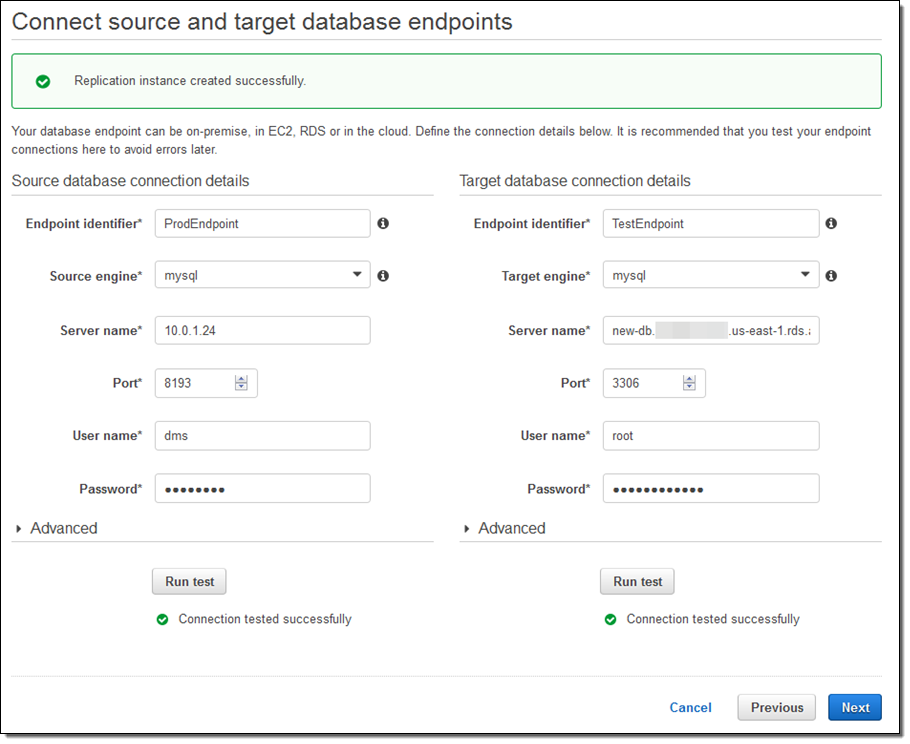Increment the target Port 3306 stepper
The width and height of the screenshot is (910, 744).
pyautogui.click(x=689, y=379)
